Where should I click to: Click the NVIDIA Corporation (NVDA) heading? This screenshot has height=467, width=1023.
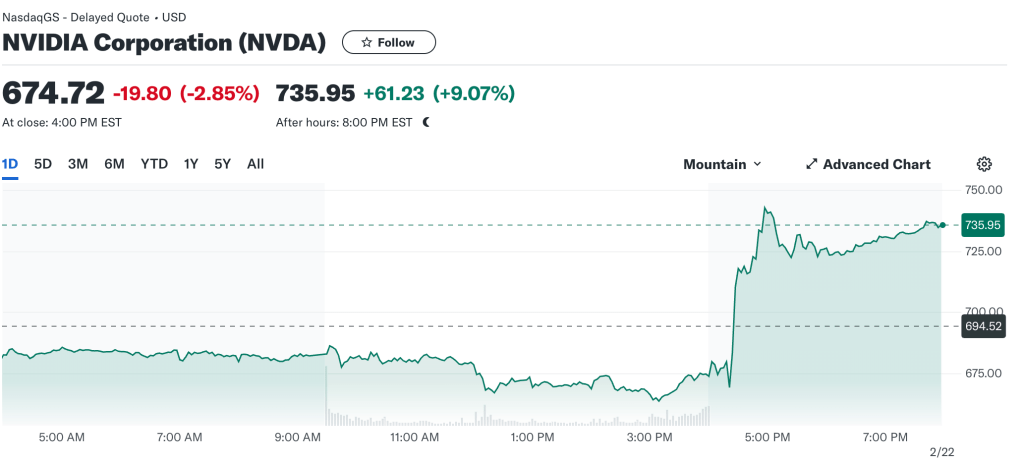coord(164,42)
